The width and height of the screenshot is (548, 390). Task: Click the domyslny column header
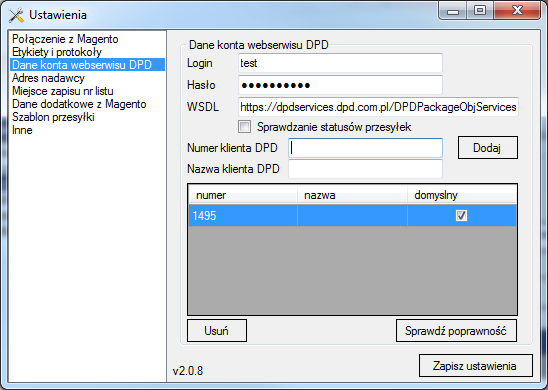pyautogui.click(x=462, y=195)
